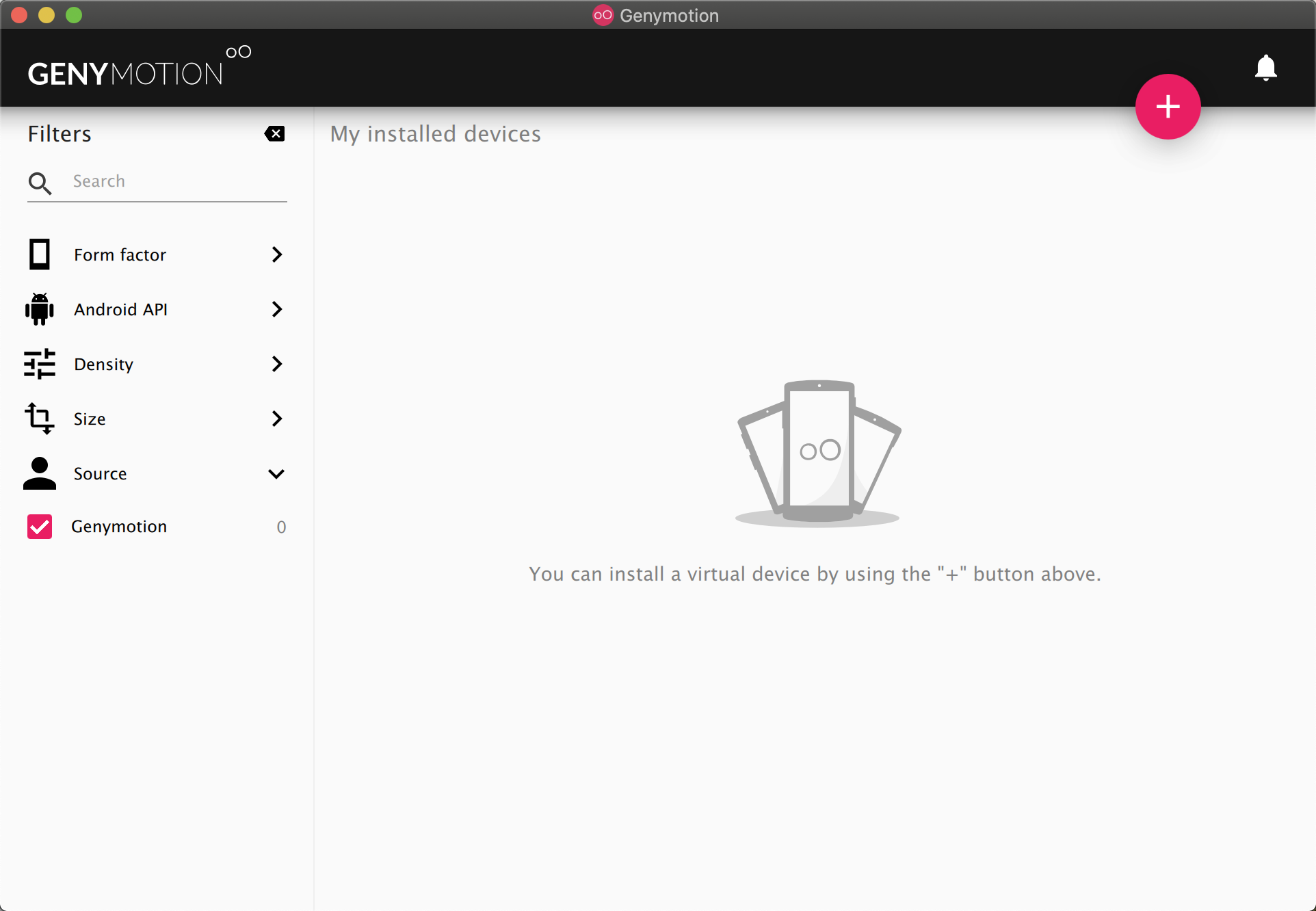Click the Genymotion source label

coord(119,527)
